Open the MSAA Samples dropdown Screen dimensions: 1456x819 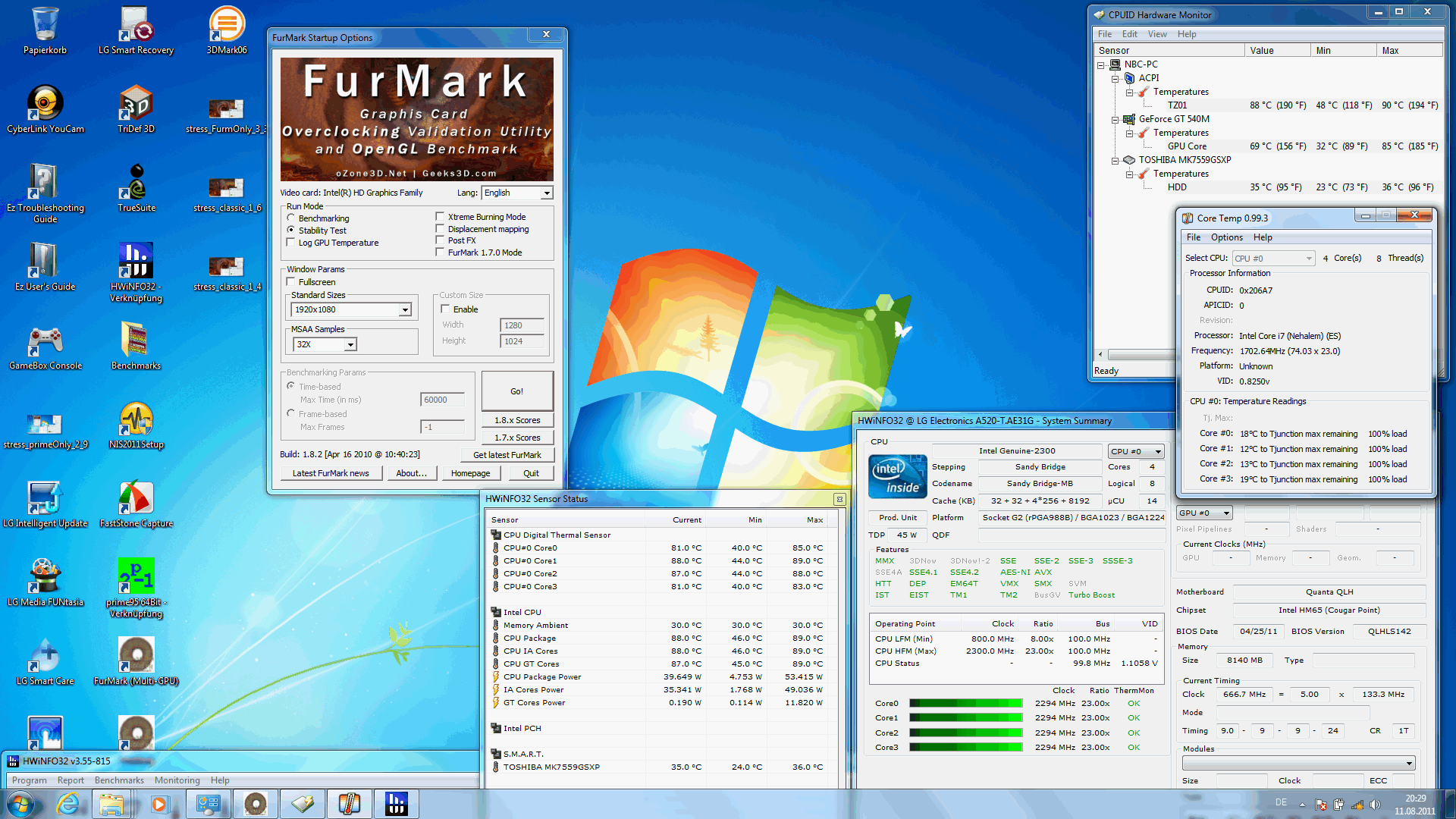pos(350,345)
